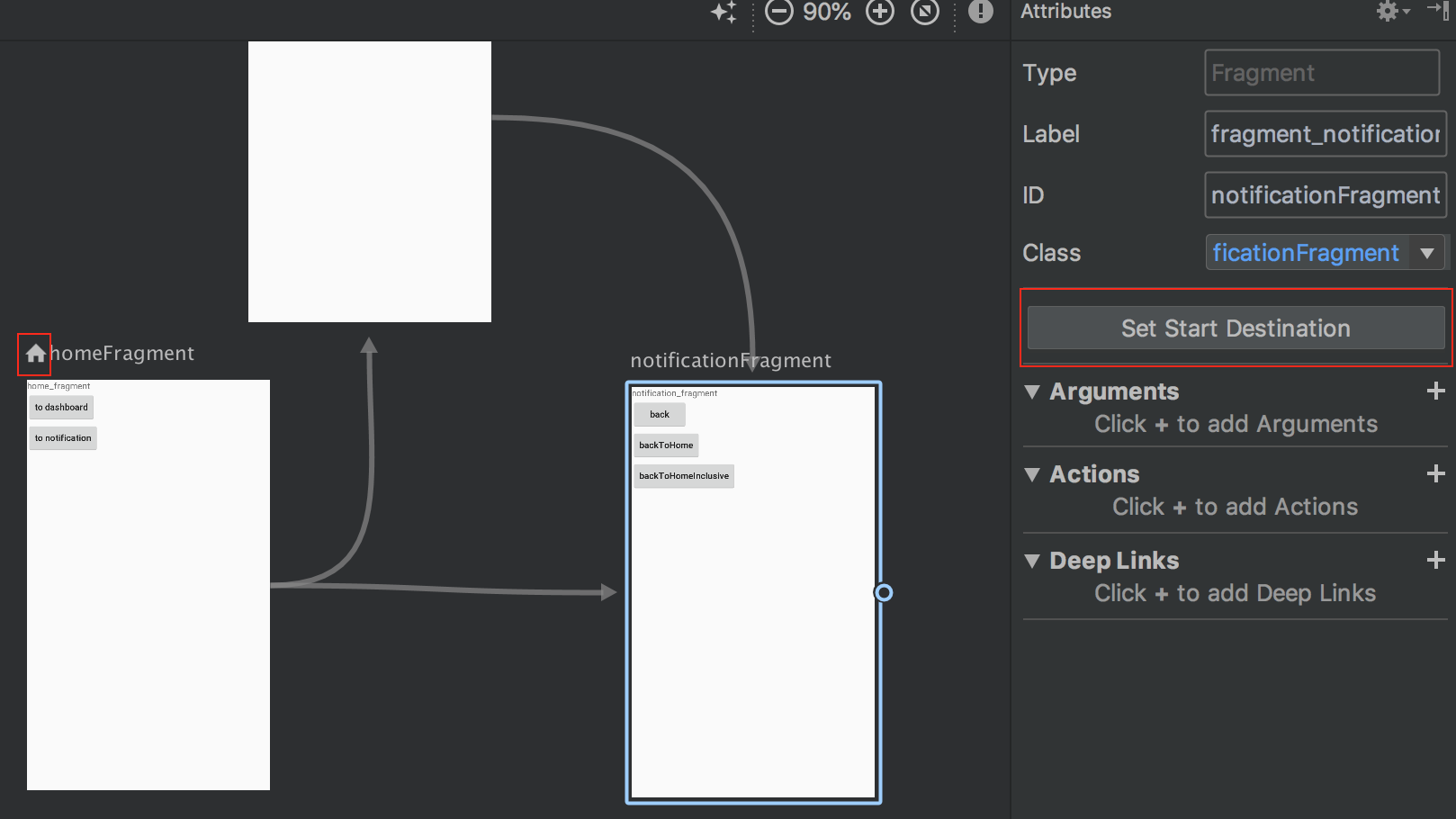This screenshot has height=819, width=1456.
Task: Click the notificationFragment label
Action: (x=731, y=361)
